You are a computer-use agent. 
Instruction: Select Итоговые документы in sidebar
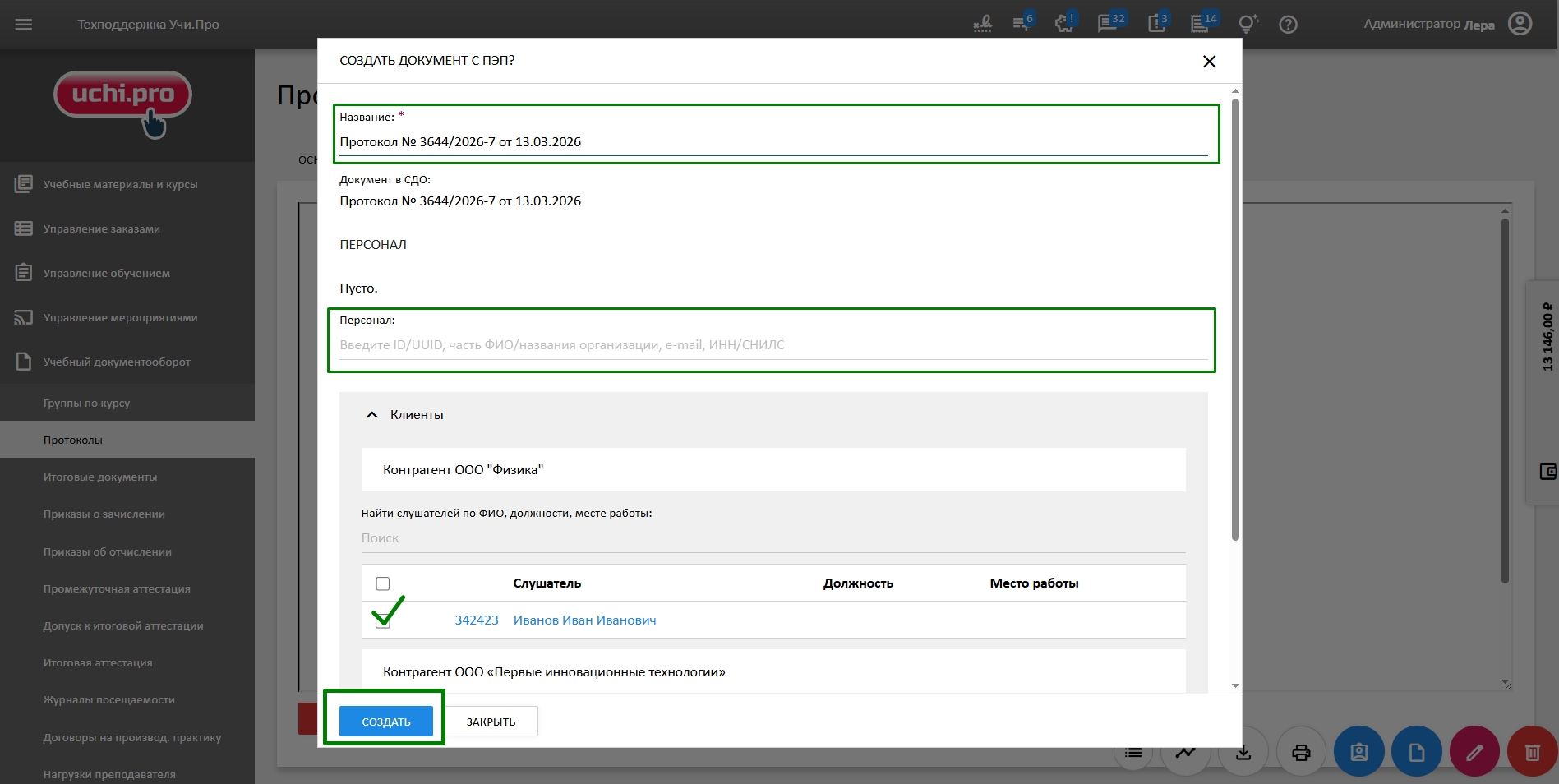tap(100, 477)
